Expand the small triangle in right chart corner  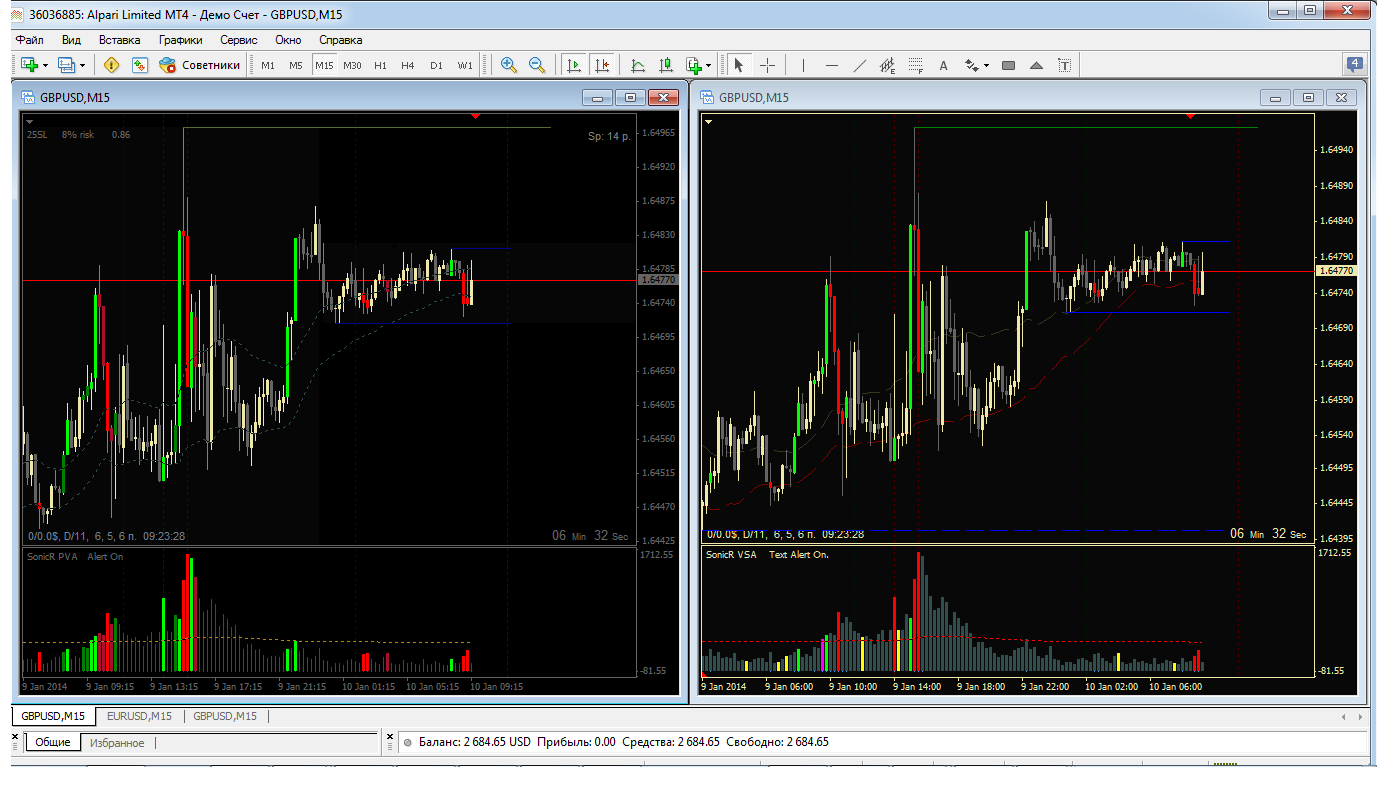[708, 121]
